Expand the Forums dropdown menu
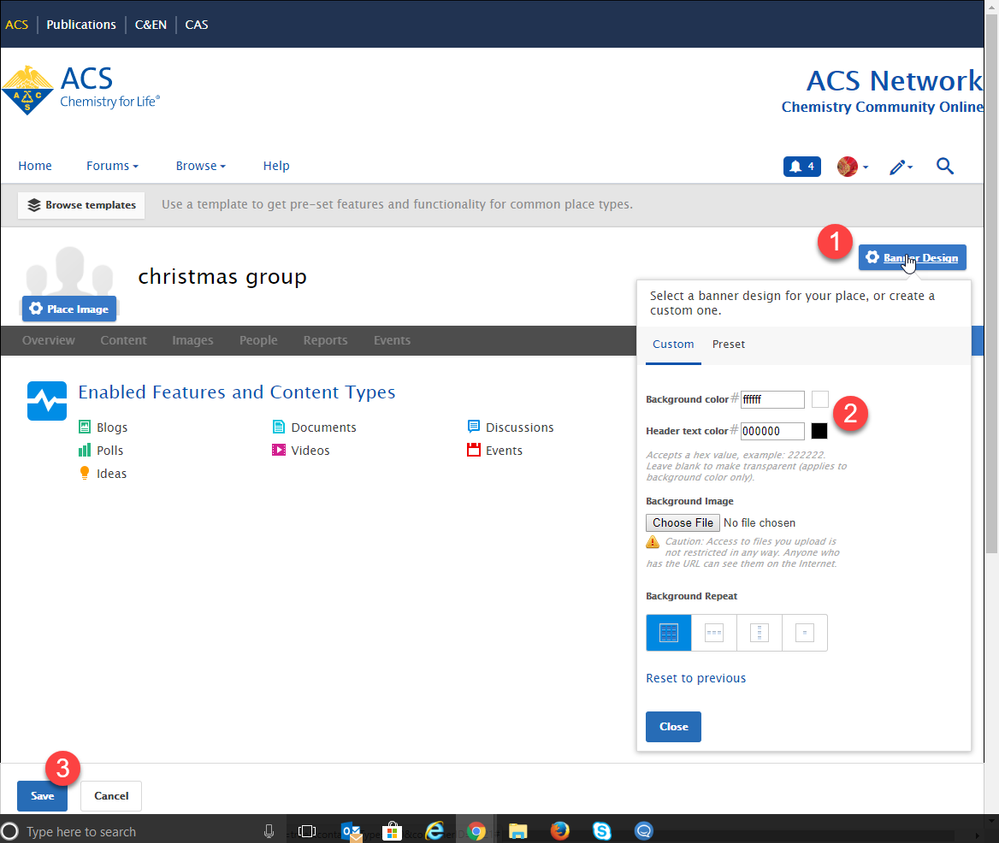Screen dimensions: 999x843 [x=112, y=166]
